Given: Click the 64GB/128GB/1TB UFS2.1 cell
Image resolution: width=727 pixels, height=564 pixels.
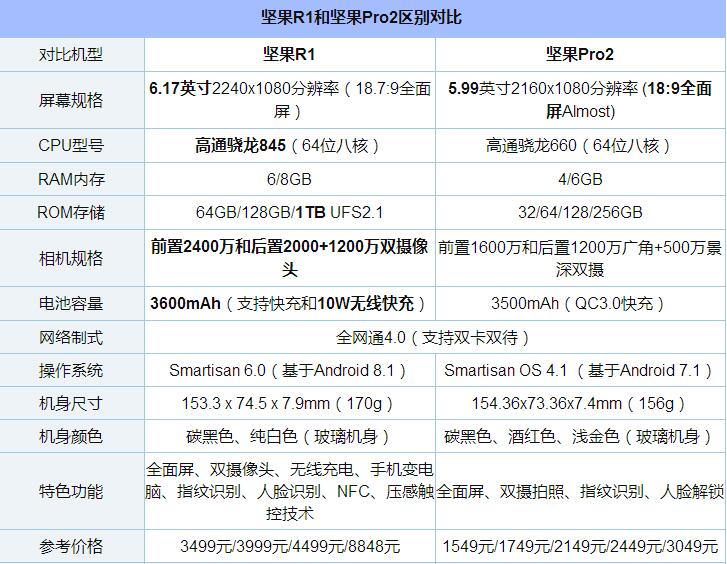Looking at the screenshot, I should [289, 212].
